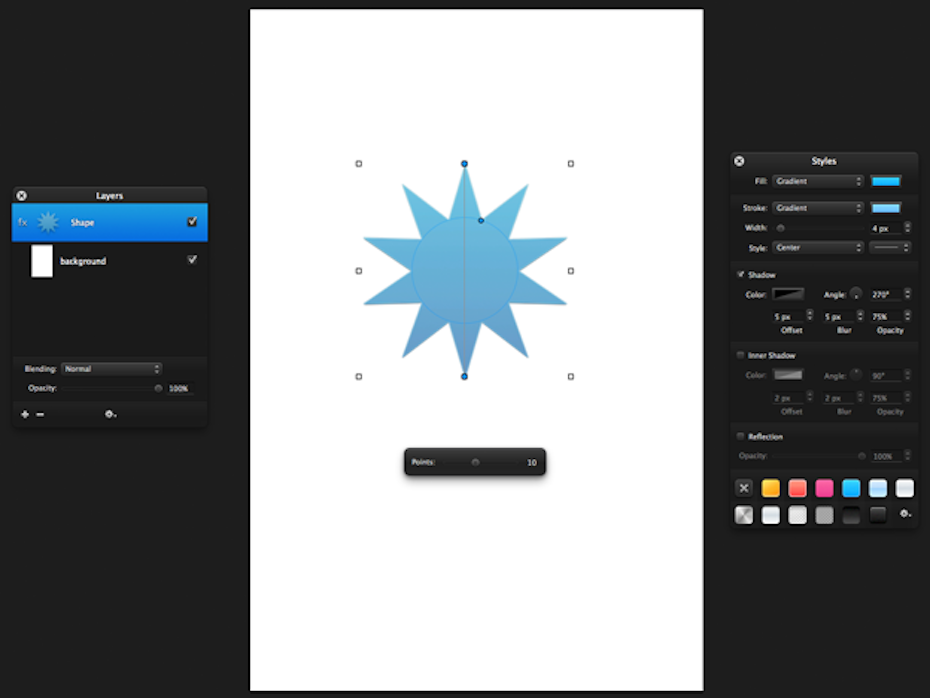Click the plus icon to add a layer
The width and height of the screenshot is (930, 698).
pyautogui.click(x=25, y=414)
